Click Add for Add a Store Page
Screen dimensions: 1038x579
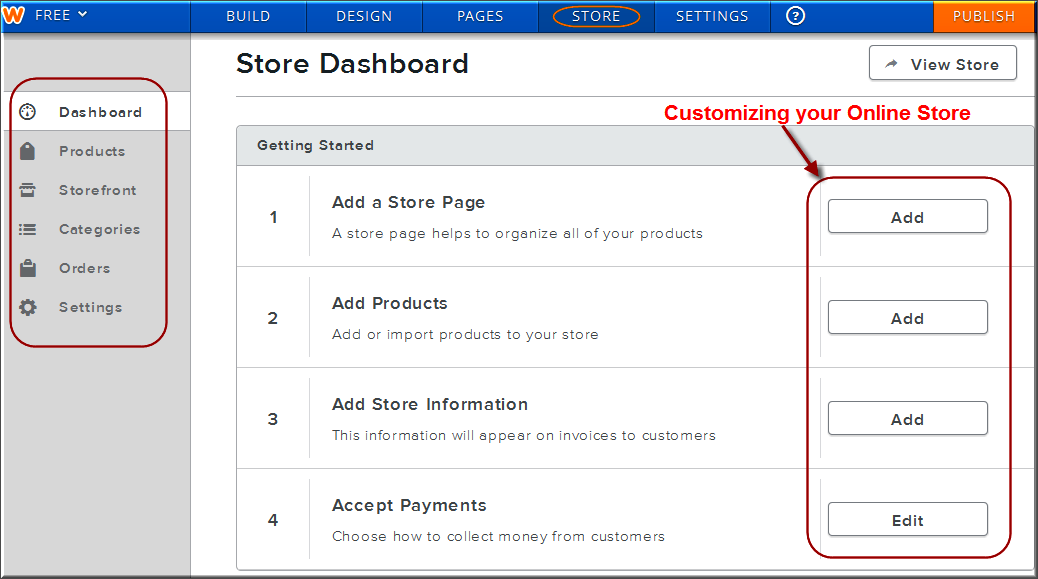tap(907, 217)
